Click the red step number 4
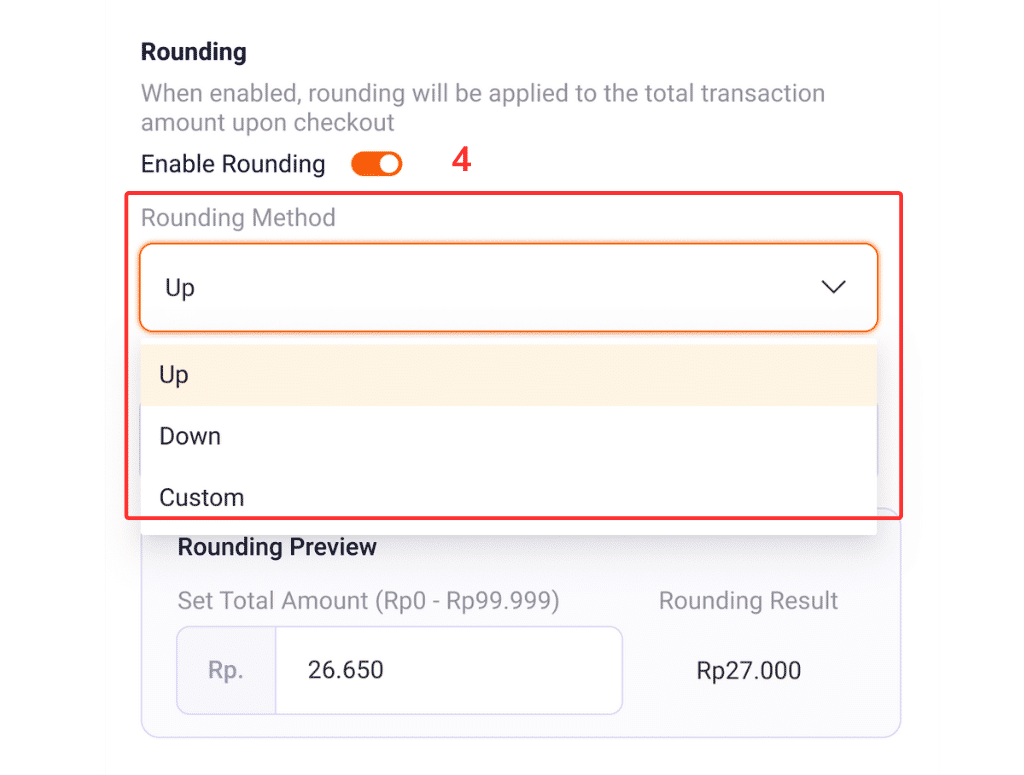1024x775 pixels. (x=461, y=161)
